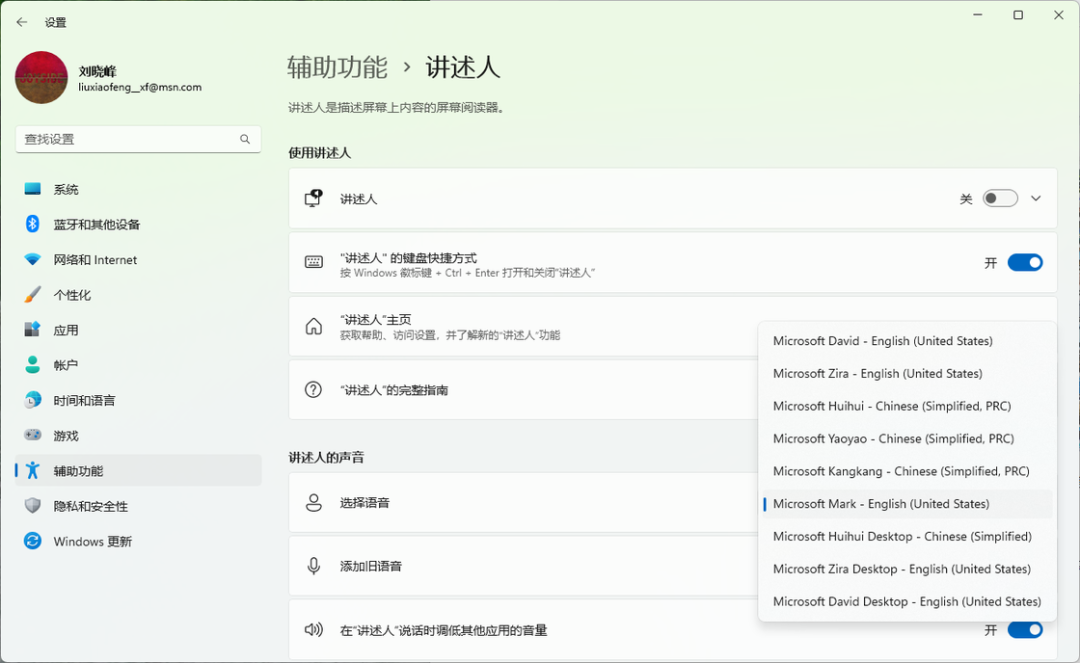
Task: Open 系统 settings from the sidebar
Action: (x=138, y=189)
